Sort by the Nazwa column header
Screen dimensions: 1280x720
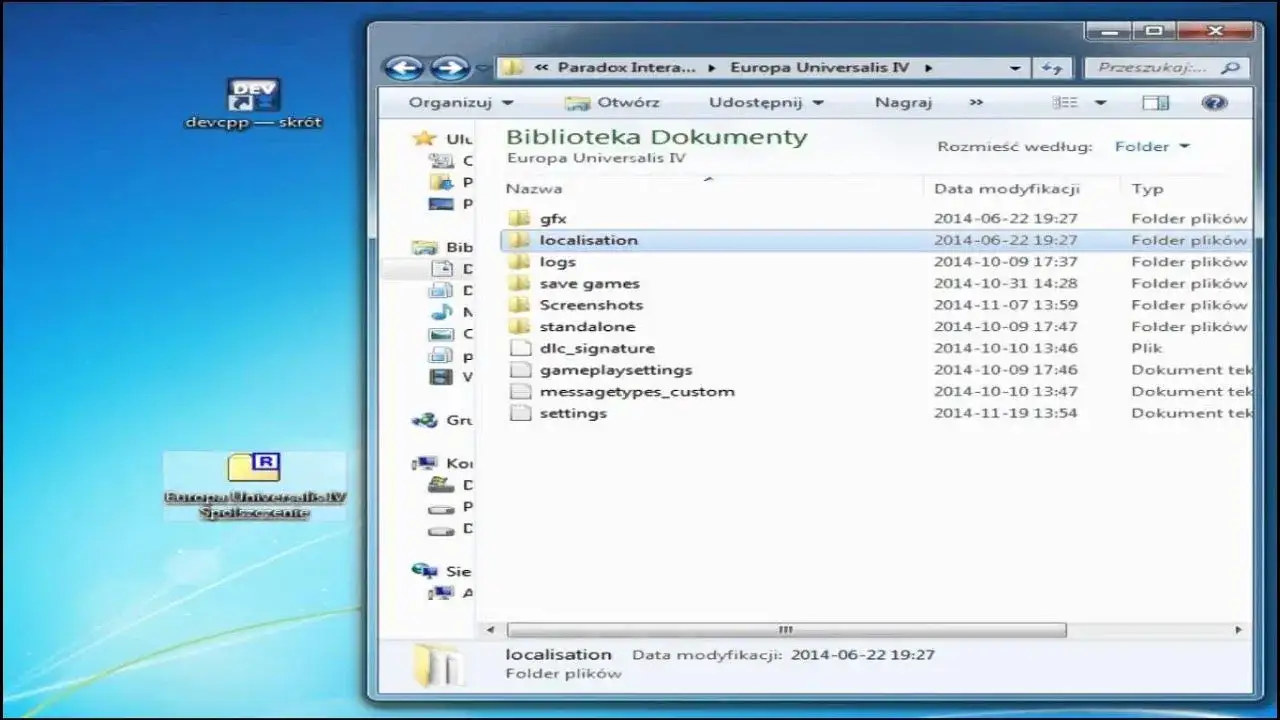click(533, 188)
